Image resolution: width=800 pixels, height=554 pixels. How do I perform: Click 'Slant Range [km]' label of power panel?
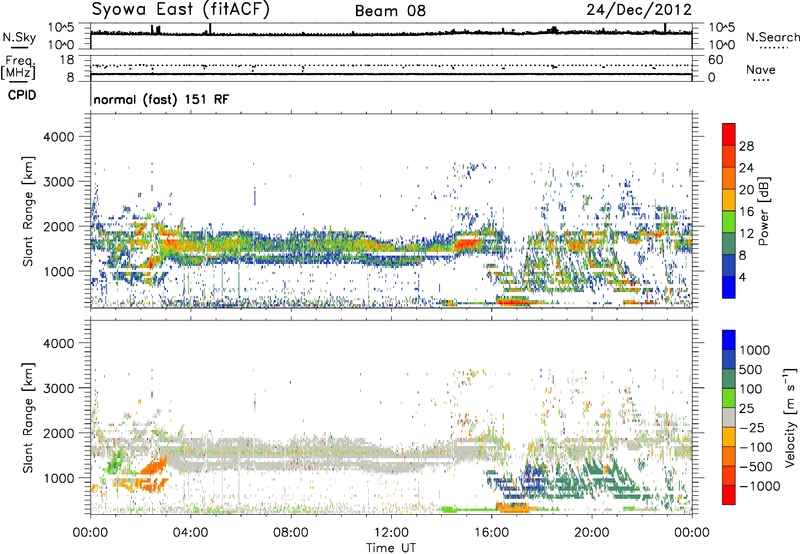28,211
